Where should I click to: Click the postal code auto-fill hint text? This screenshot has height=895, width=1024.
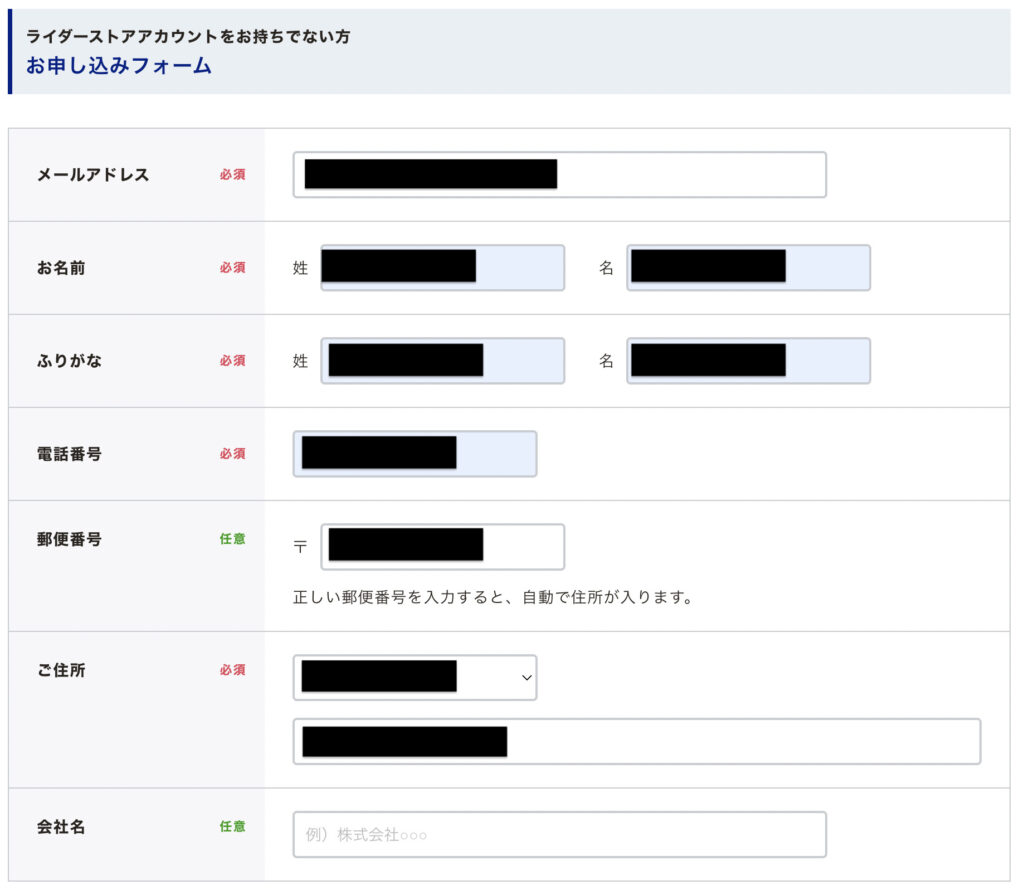[x=493, y=598]
